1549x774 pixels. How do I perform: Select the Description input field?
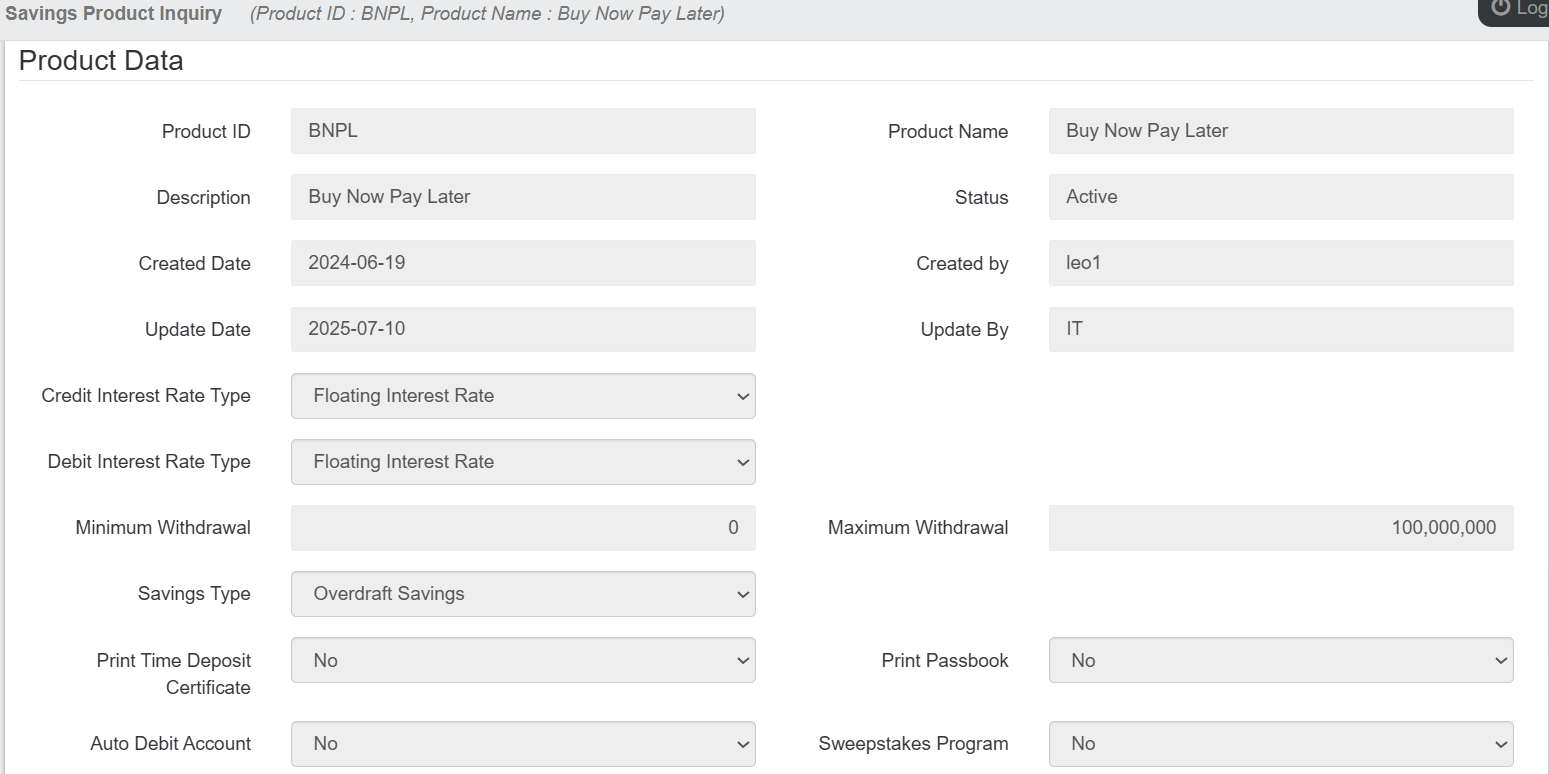click(523, 197)
